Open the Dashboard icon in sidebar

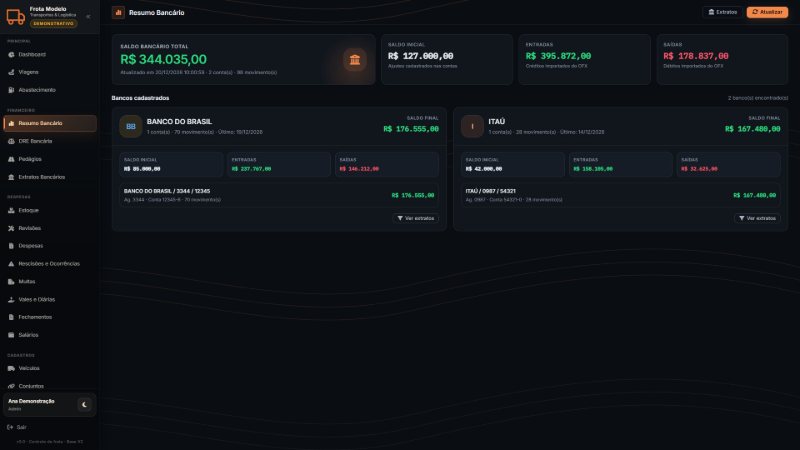coord(11,55)
